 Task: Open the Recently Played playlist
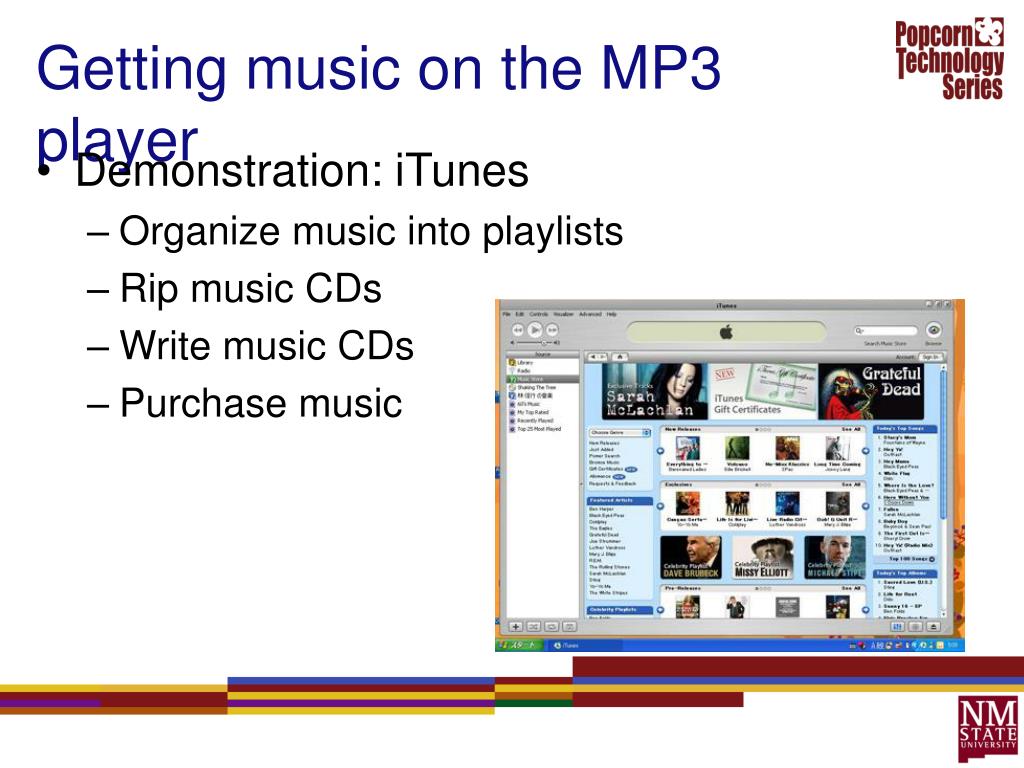click(x=543, y=421)
